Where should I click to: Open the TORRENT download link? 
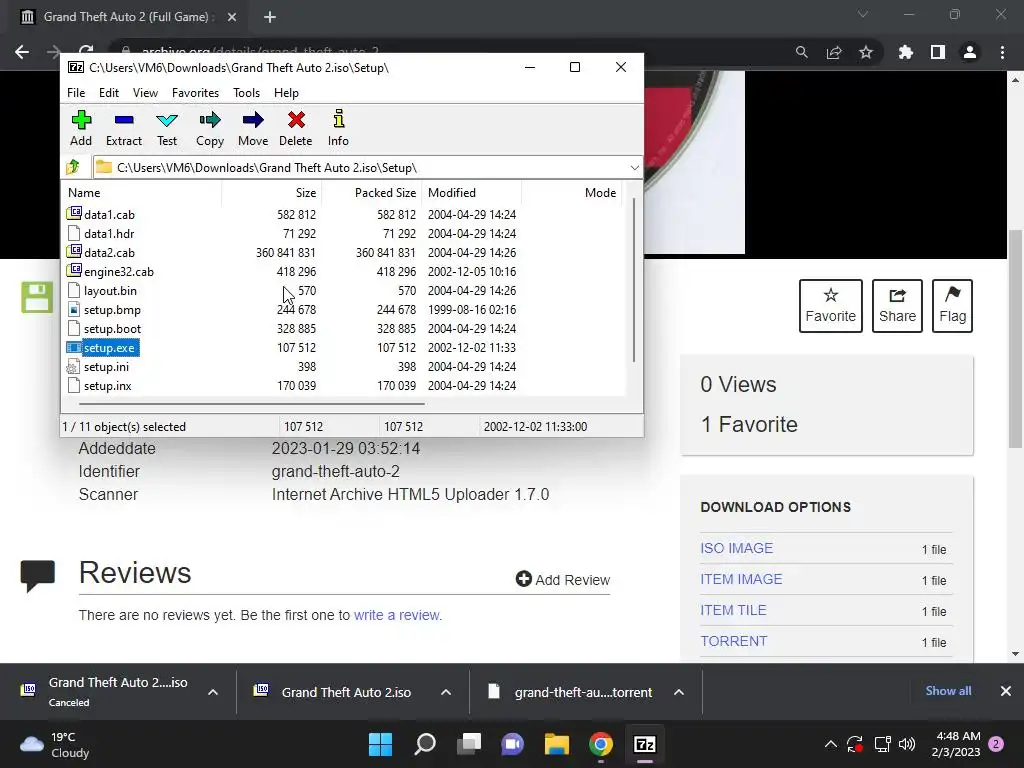(x=733, y=641)
